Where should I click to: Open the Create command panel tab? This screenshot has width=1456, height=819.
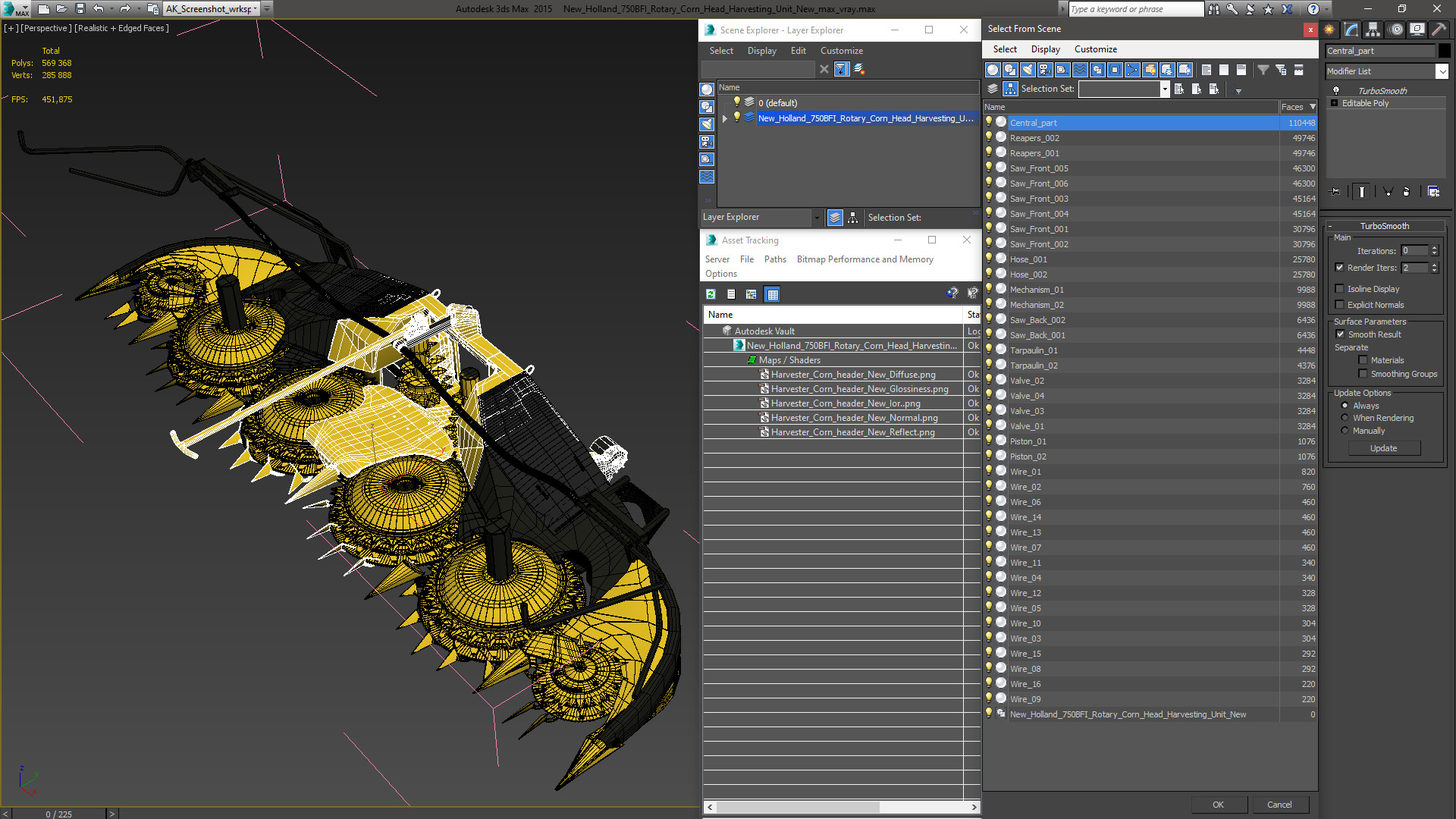(x=1329, y=30)
